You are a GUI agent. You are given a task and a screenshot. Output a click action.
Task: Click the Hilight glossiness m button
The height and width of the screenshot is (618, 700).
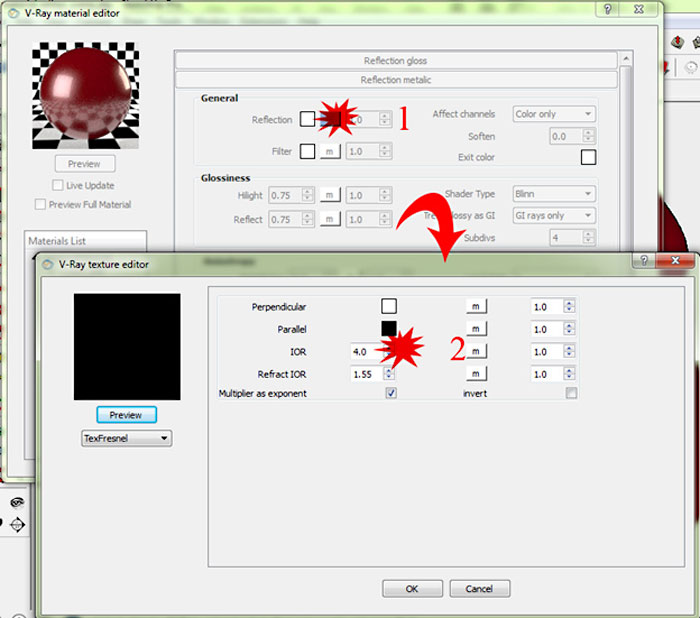pyautogui.click(x=330, y=195)
